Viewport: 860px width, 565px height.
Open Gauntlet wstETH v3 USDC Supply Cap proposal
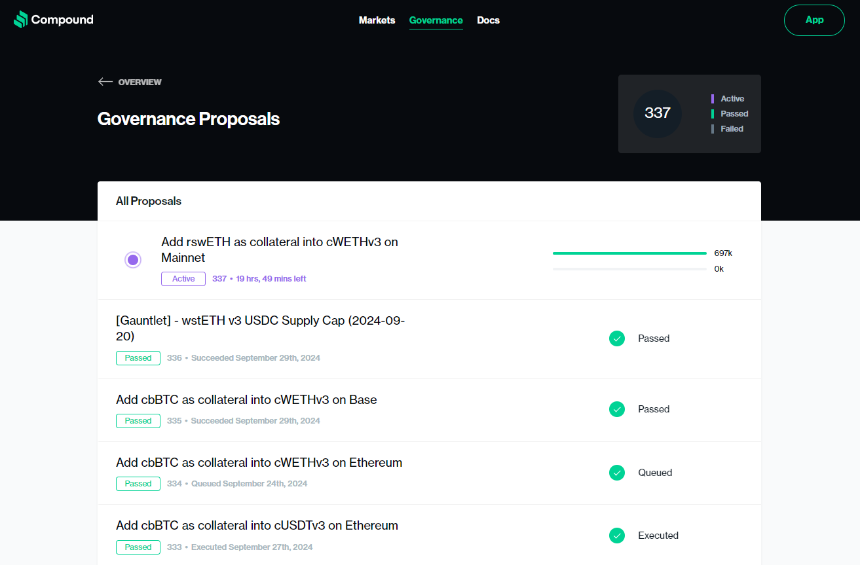click(261, 328)
